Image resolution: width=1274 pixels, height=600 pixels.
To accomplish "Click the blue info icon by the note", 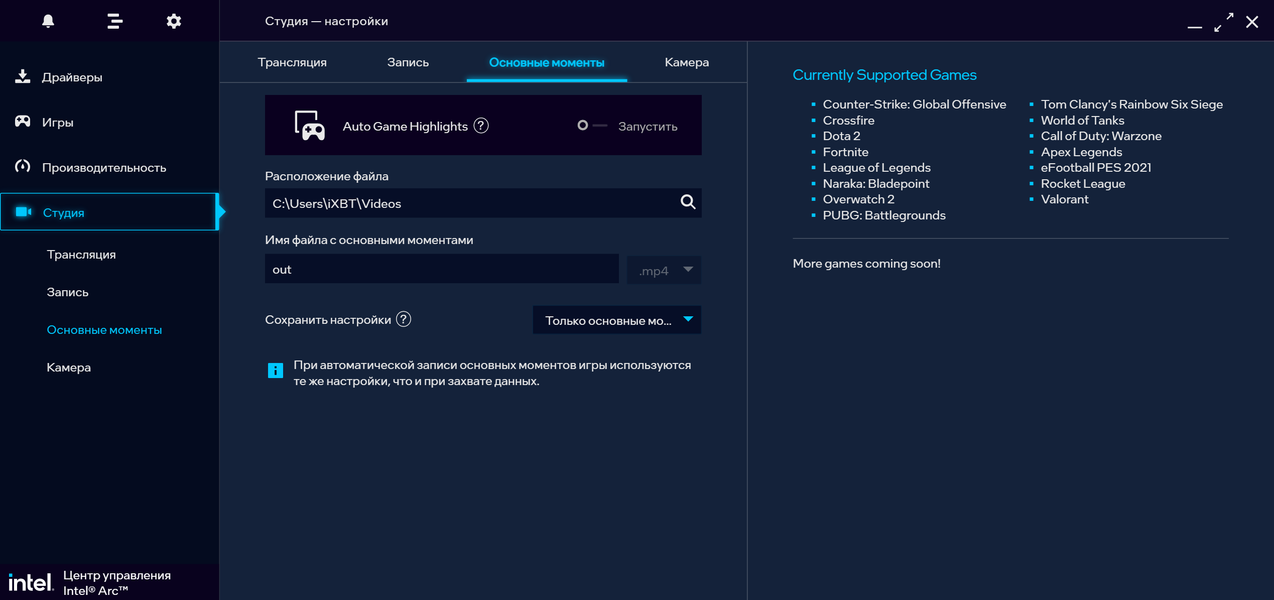I will [x=275, y=370].
